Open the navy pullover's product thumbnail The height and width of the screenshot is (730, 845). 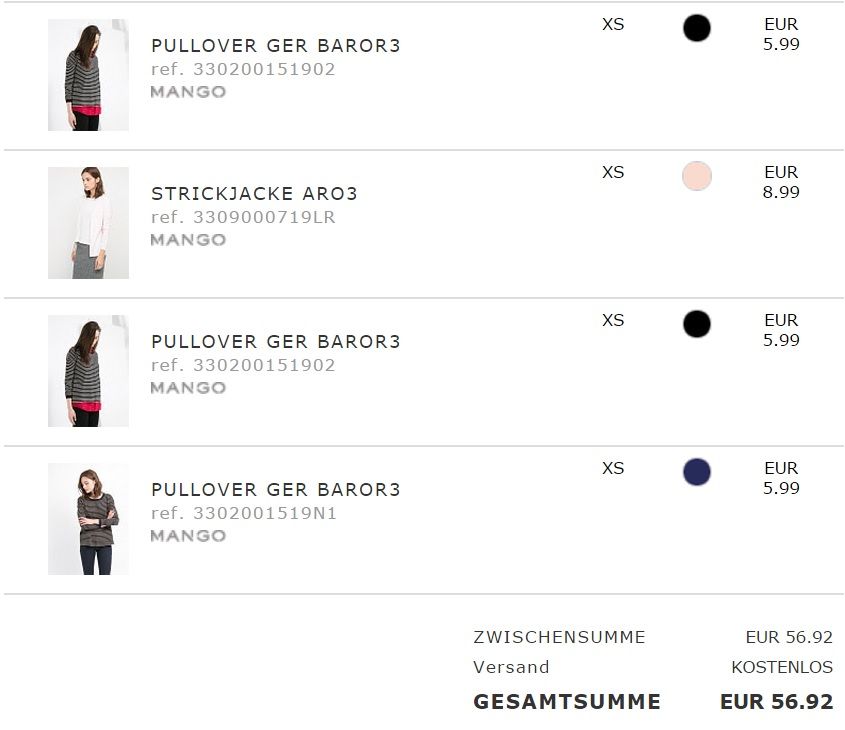click(88, 519)
